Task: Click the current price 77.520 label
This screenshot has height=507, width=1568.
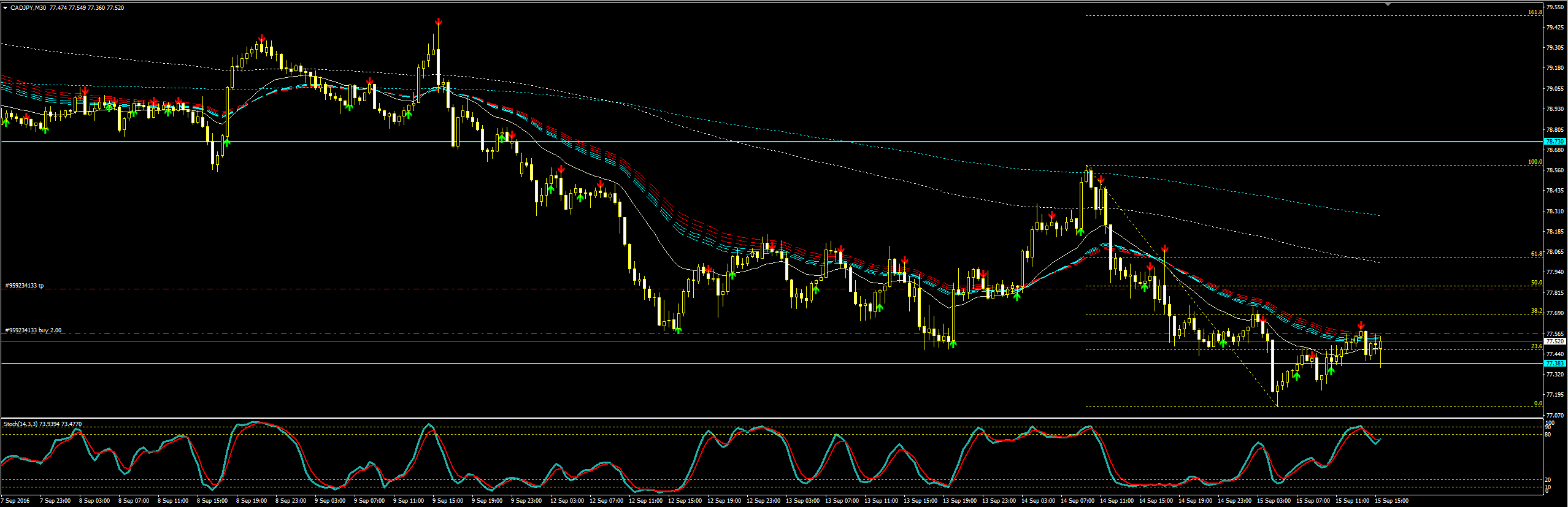Action: 1555,341
